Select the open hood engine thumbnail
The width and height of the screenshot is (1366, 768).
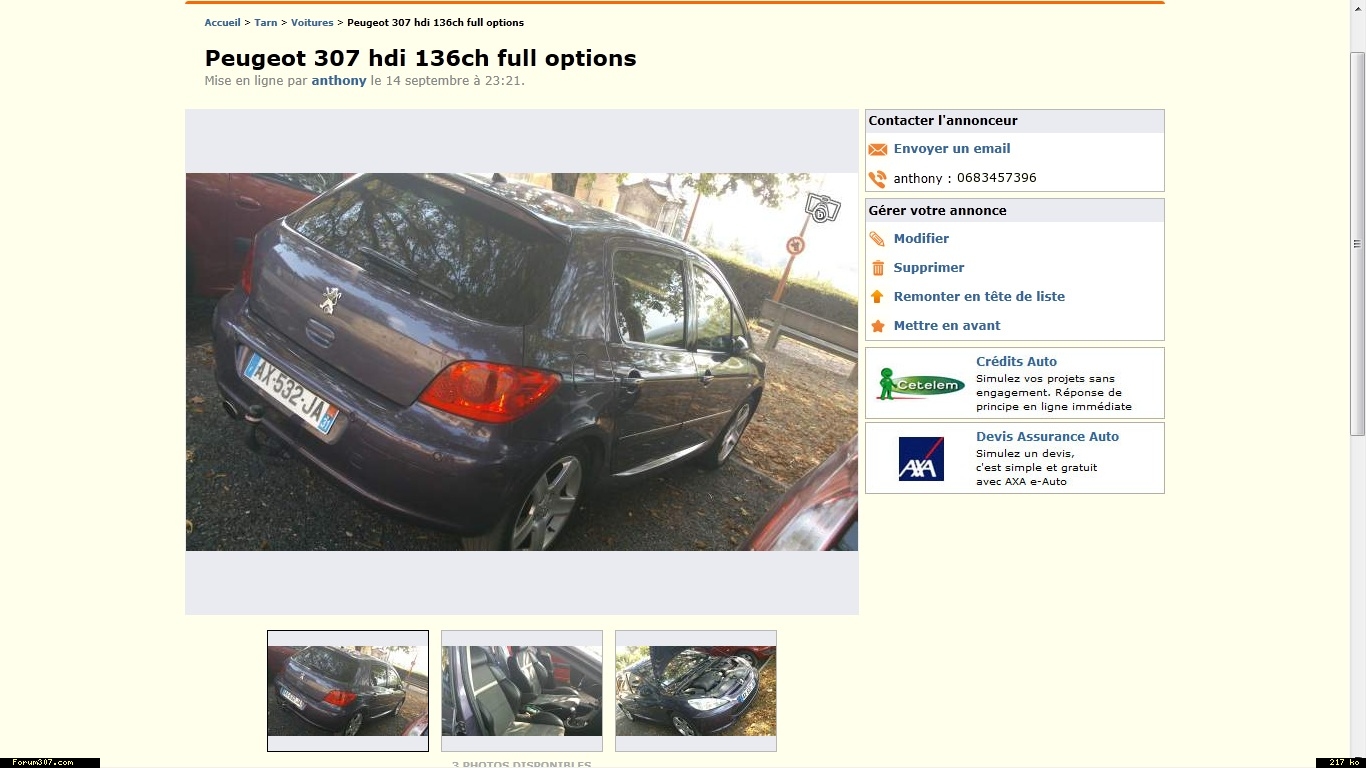696,691
